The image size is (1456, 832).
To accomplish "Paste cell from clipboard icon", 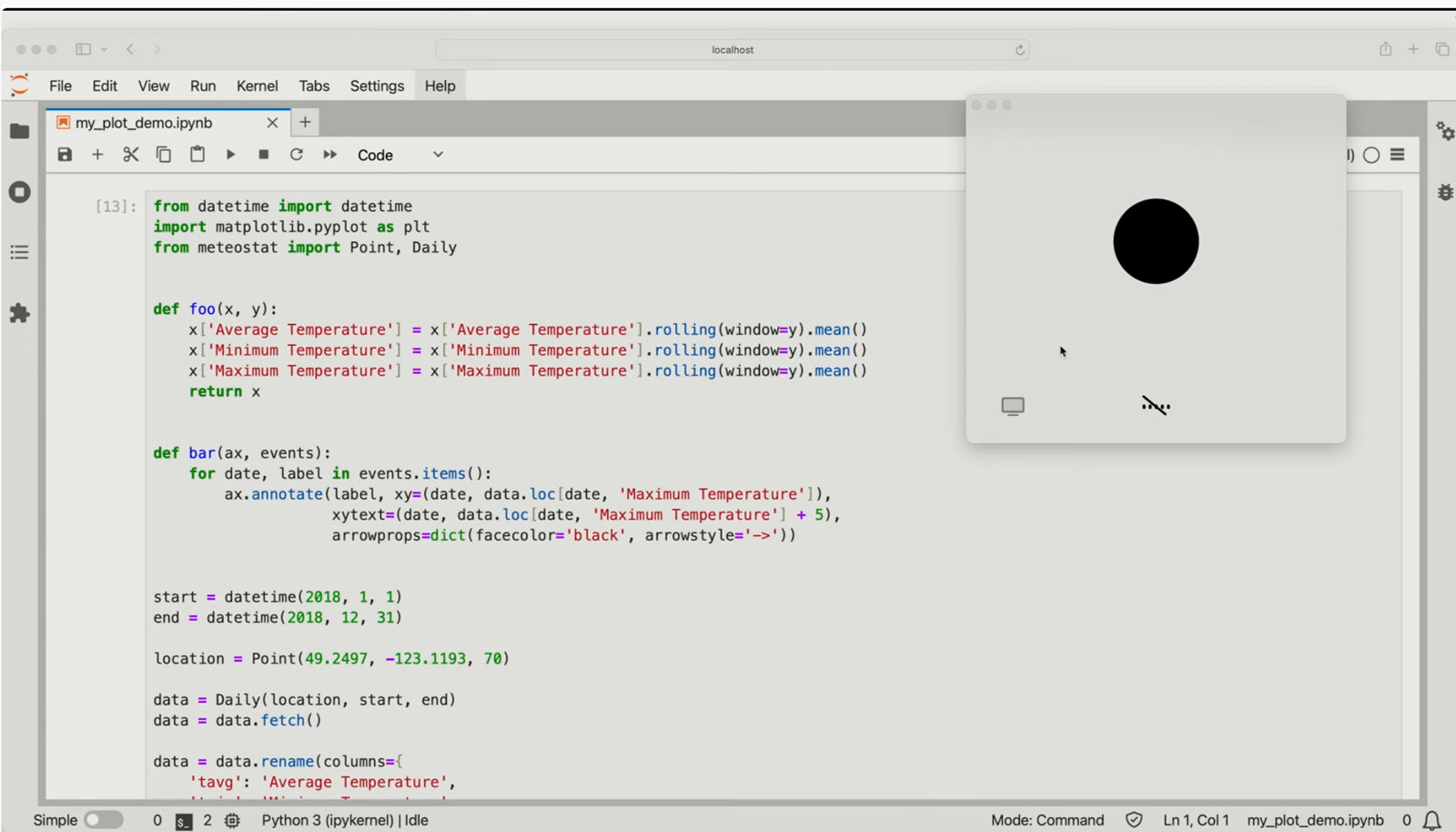I will click(x=197, y=155).
